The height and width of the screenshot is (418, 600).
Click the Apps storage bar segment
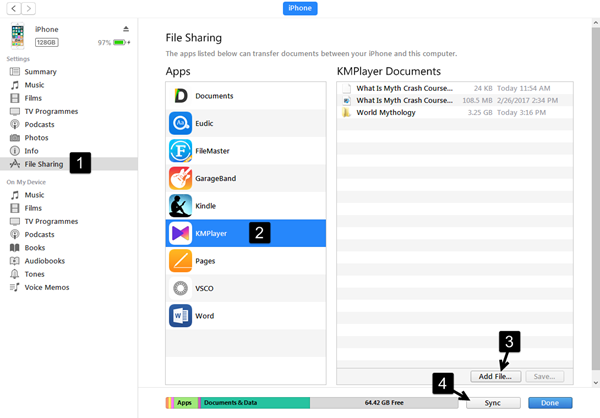[x=186, y=403]
